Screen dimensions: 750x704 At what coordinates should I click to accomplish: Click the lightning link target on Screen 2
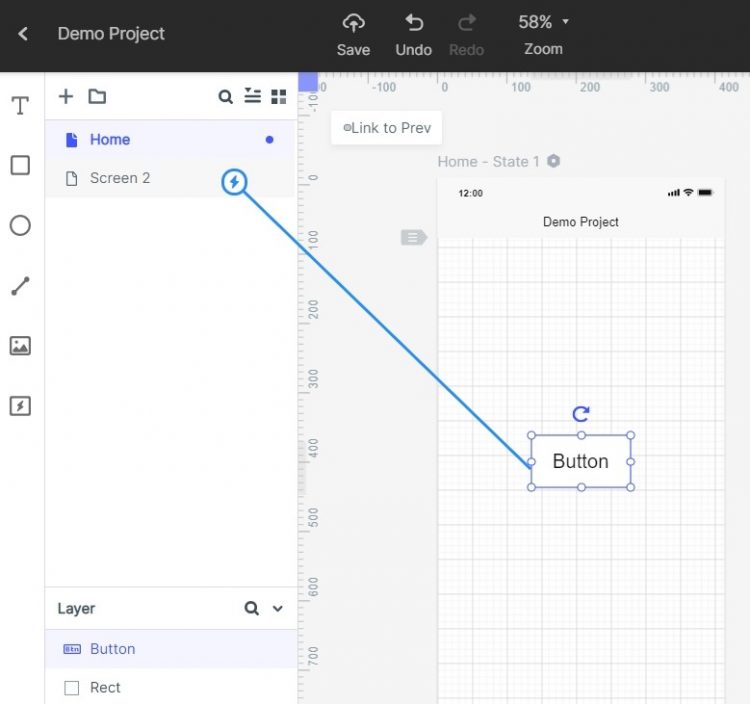234,182
